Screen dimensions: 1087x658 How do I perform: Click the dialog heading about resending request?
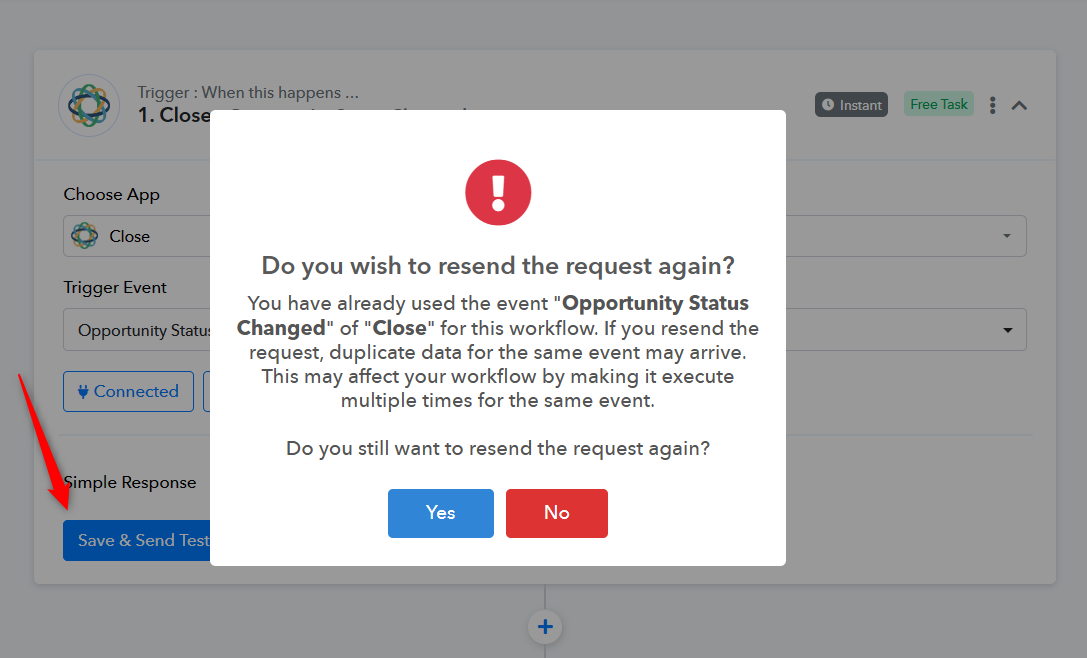pos(498,266)
